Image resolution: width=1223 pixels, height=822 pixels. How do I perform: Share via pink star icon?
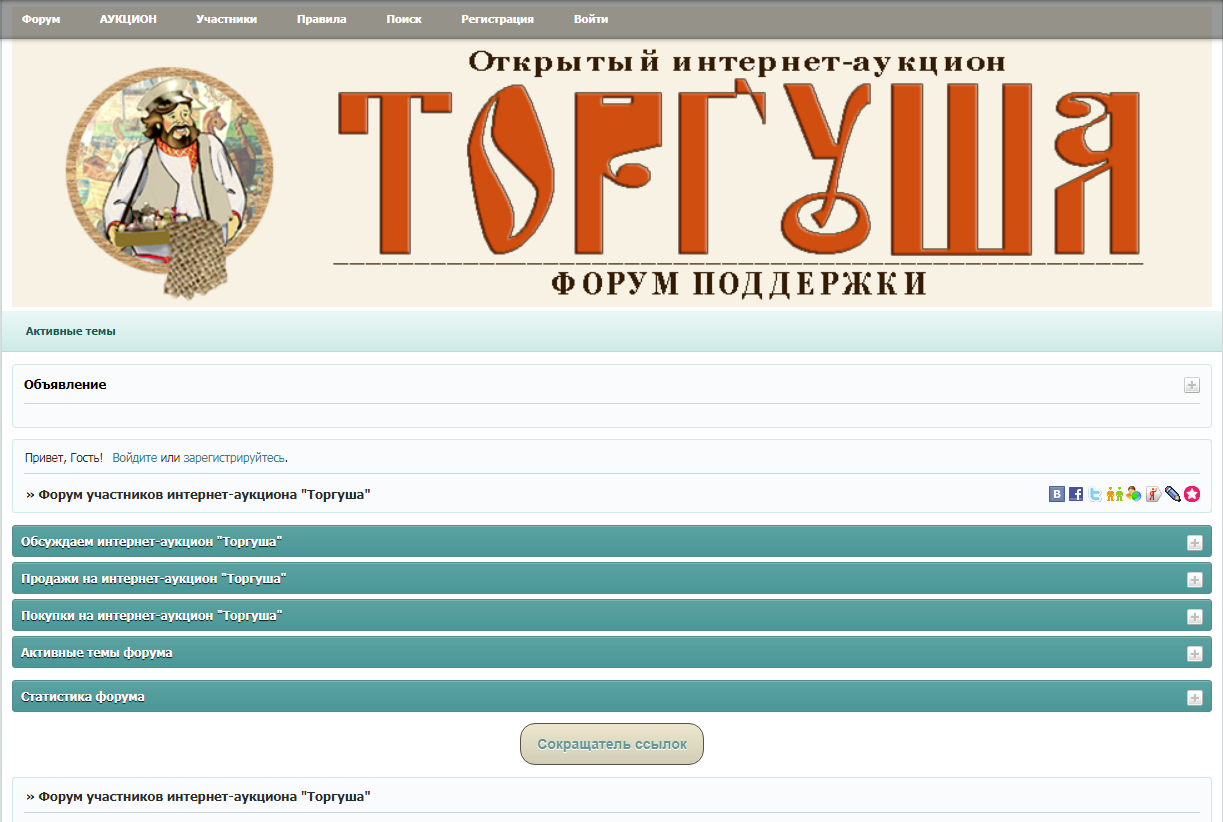pyautogui.click(x=1192, y=494)
